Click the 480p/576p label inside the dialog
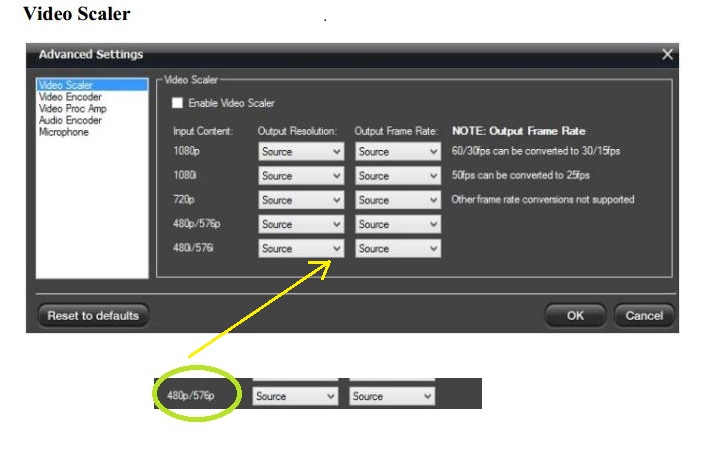Image resolution: width=702 pixels, height=454 pixels. [197, 223]
